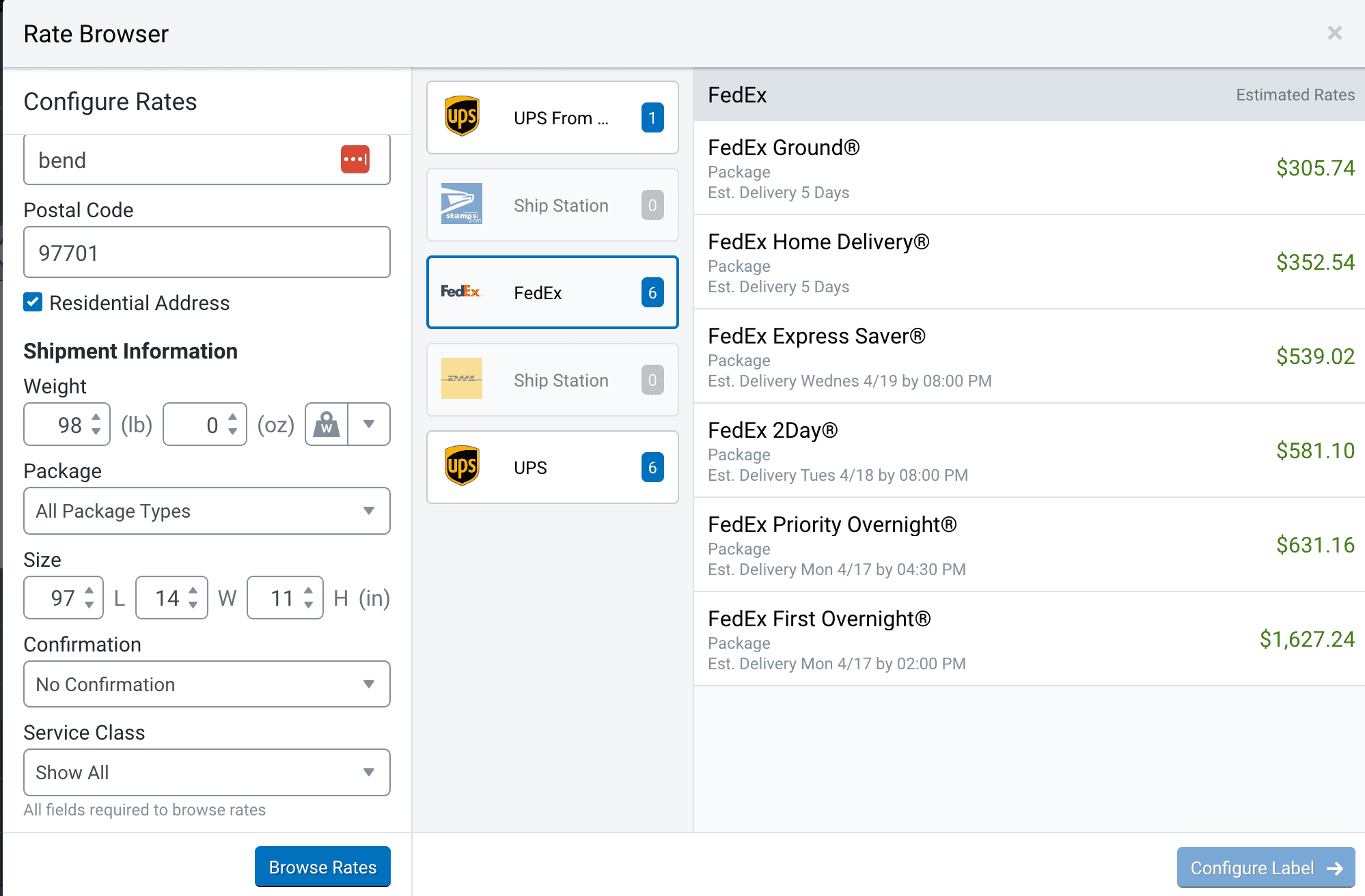This screenshot has height=896, width=1365.
Task: Click the Stamps.com logo icon
Action: [x=462, y=204]
